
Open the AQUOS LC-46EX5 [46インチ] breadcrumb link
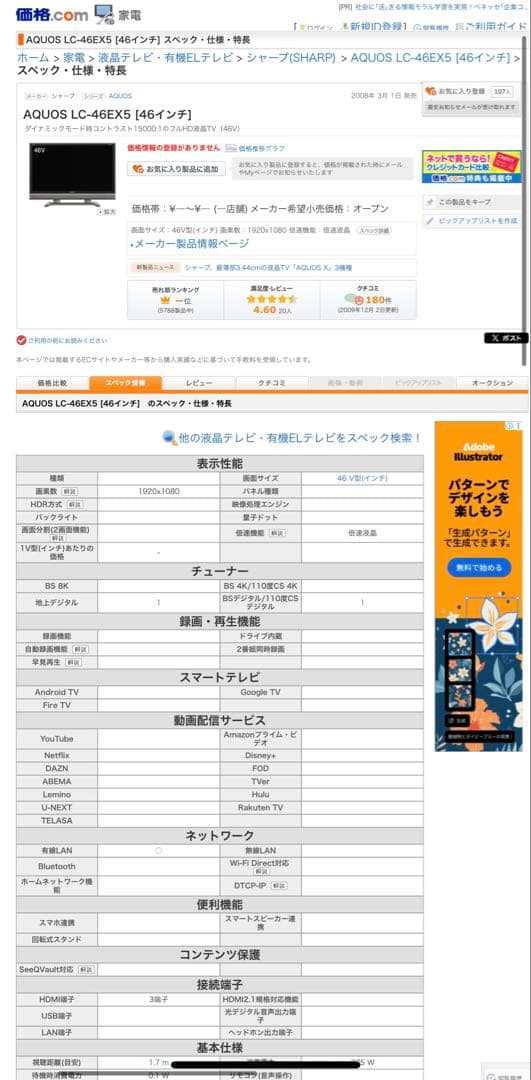point(430,57)
